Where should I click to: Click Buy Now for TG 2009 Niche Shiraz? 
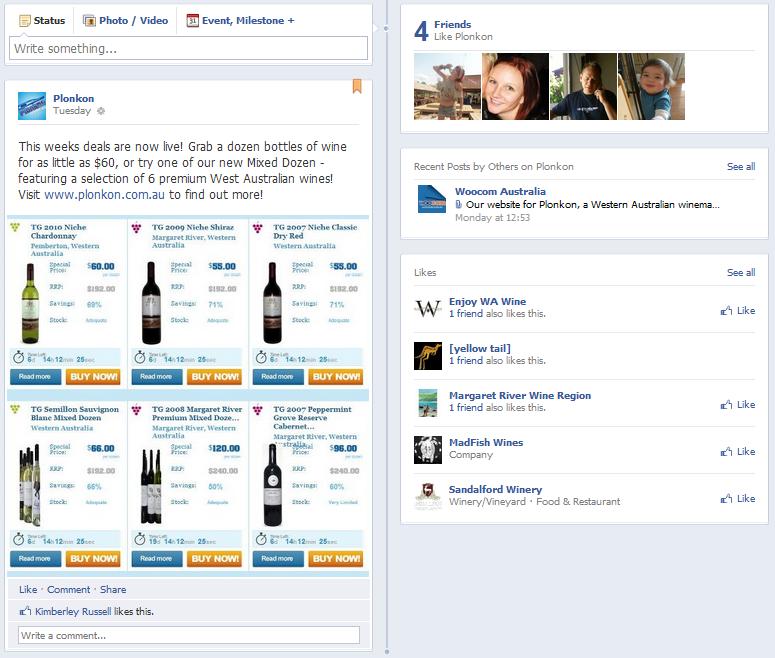click(x=214, y=377)
